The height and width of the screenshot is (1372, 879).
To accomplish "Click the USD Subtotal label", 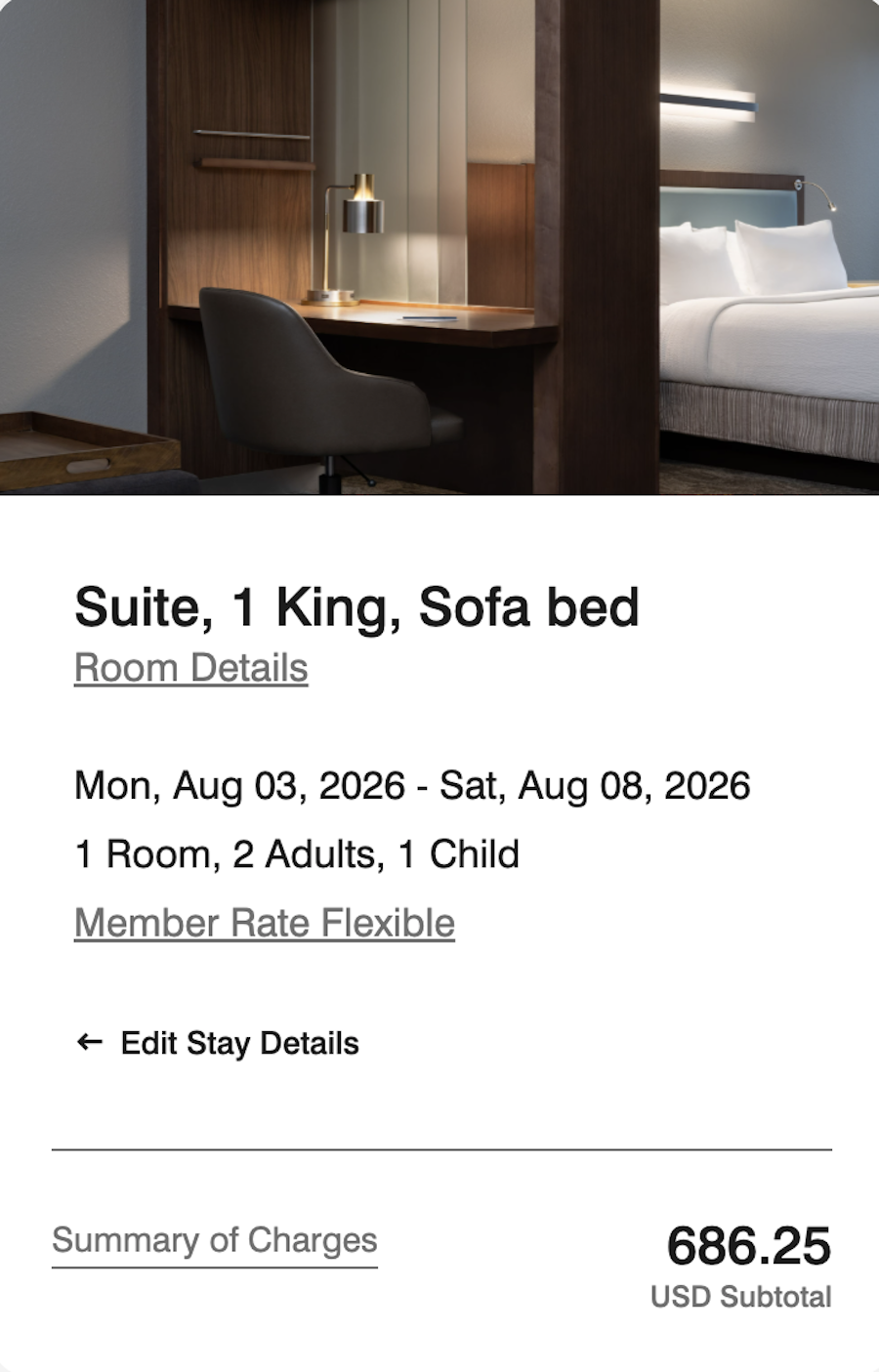I will pyautogui.click(x=740, y=1297).
